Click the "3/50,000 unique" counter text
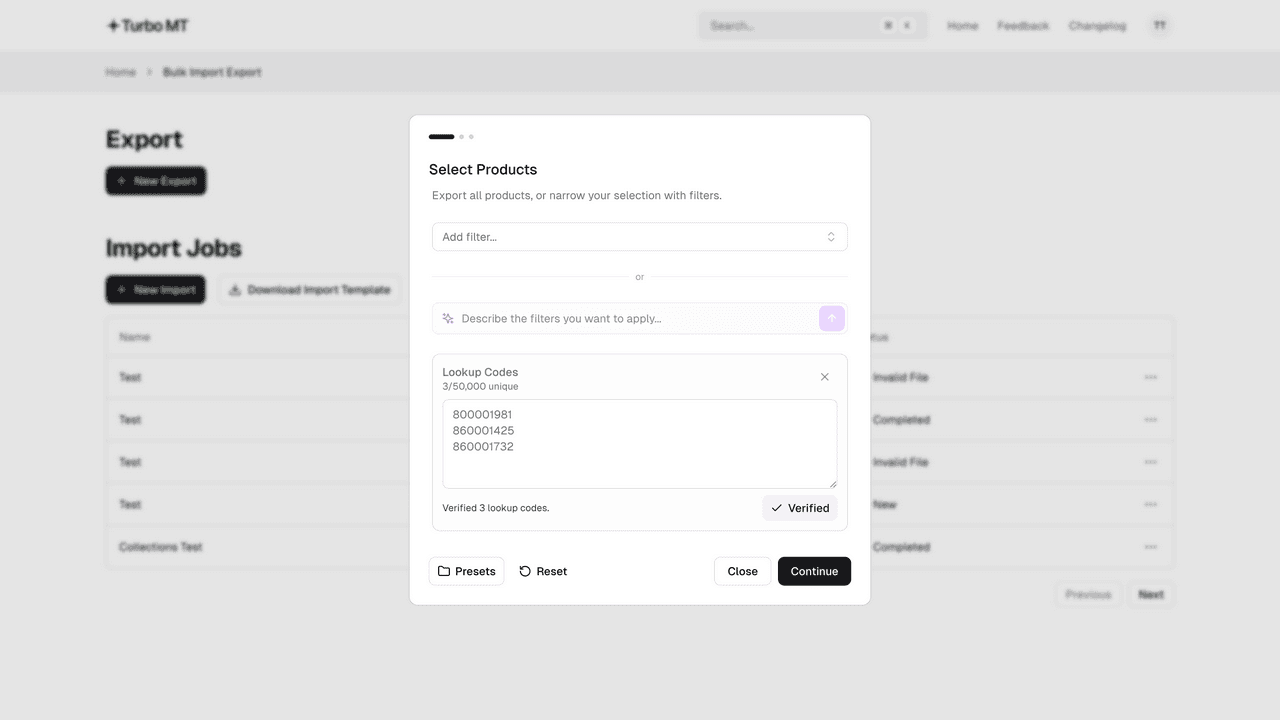 coord(481,387)
